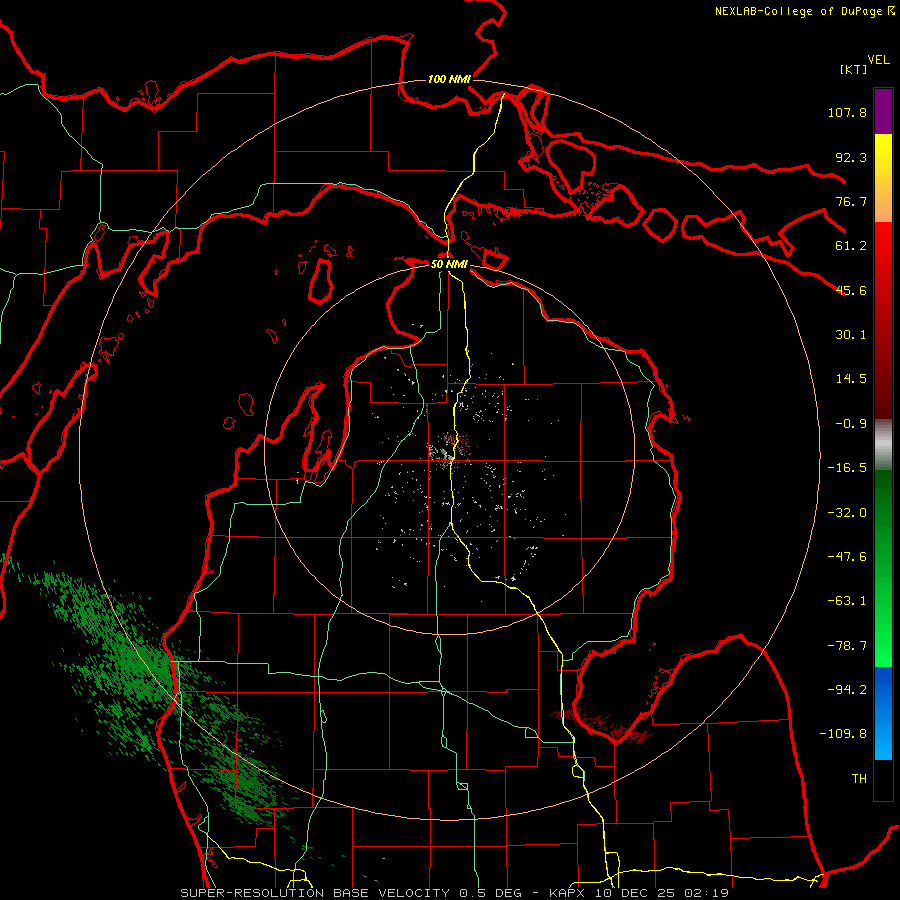Click the 50 NMI range ring label
This screenshot has height=900, width=900.
click(x=449, y=264)
